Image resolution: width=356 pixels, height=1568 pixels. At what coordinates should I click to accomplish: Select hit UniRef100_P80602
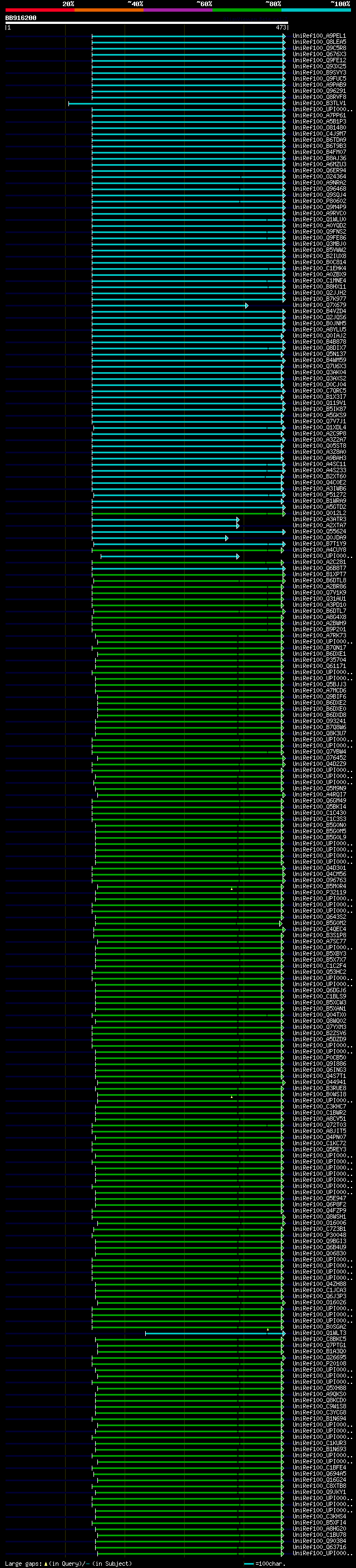point(319,201)
